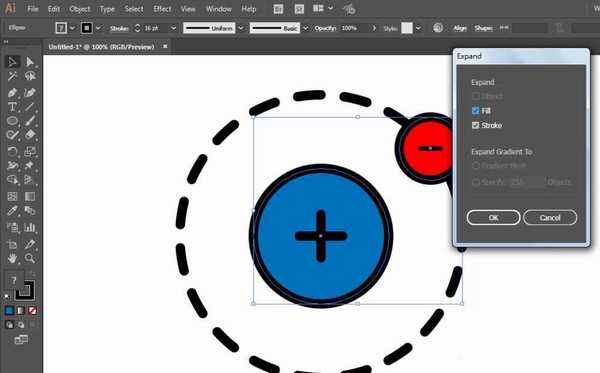Activate the Zoom tool

click(x=30, y=258)
